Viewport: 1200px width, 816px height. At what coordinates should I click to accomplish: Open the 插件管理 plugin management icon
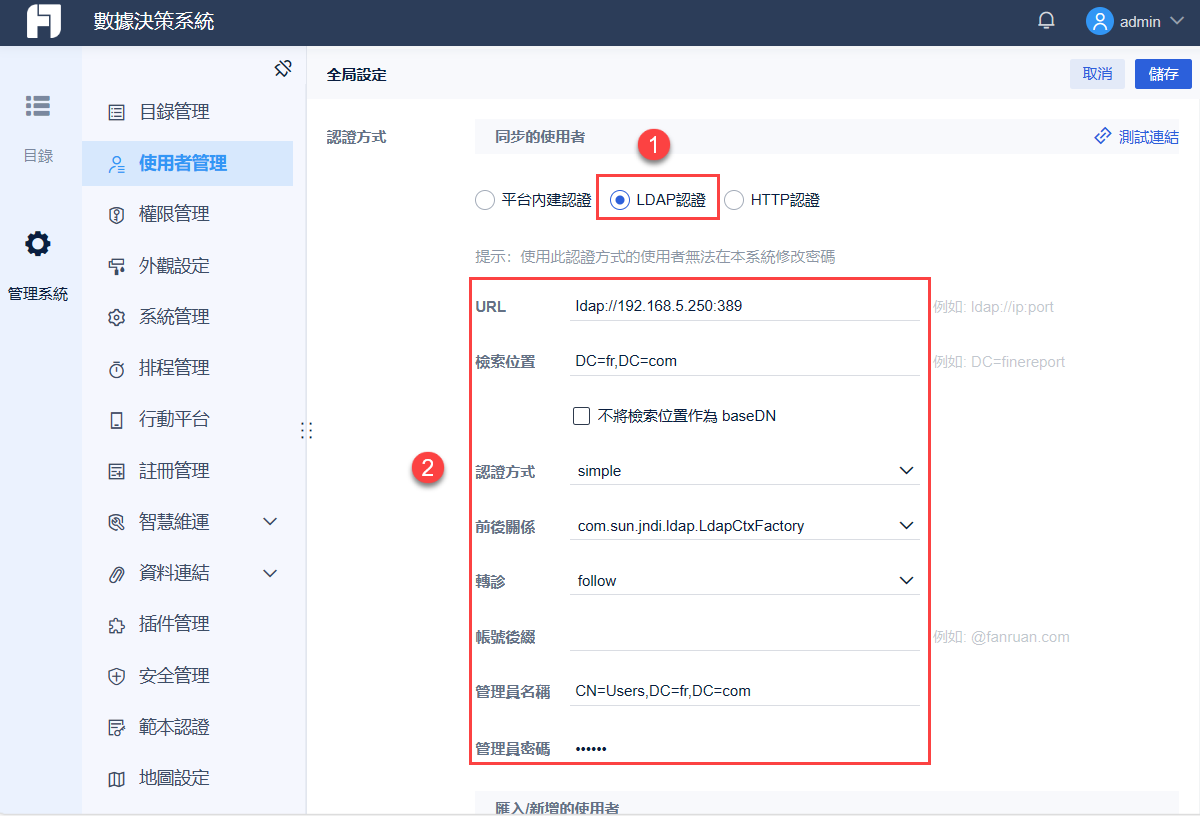[117, 623]
